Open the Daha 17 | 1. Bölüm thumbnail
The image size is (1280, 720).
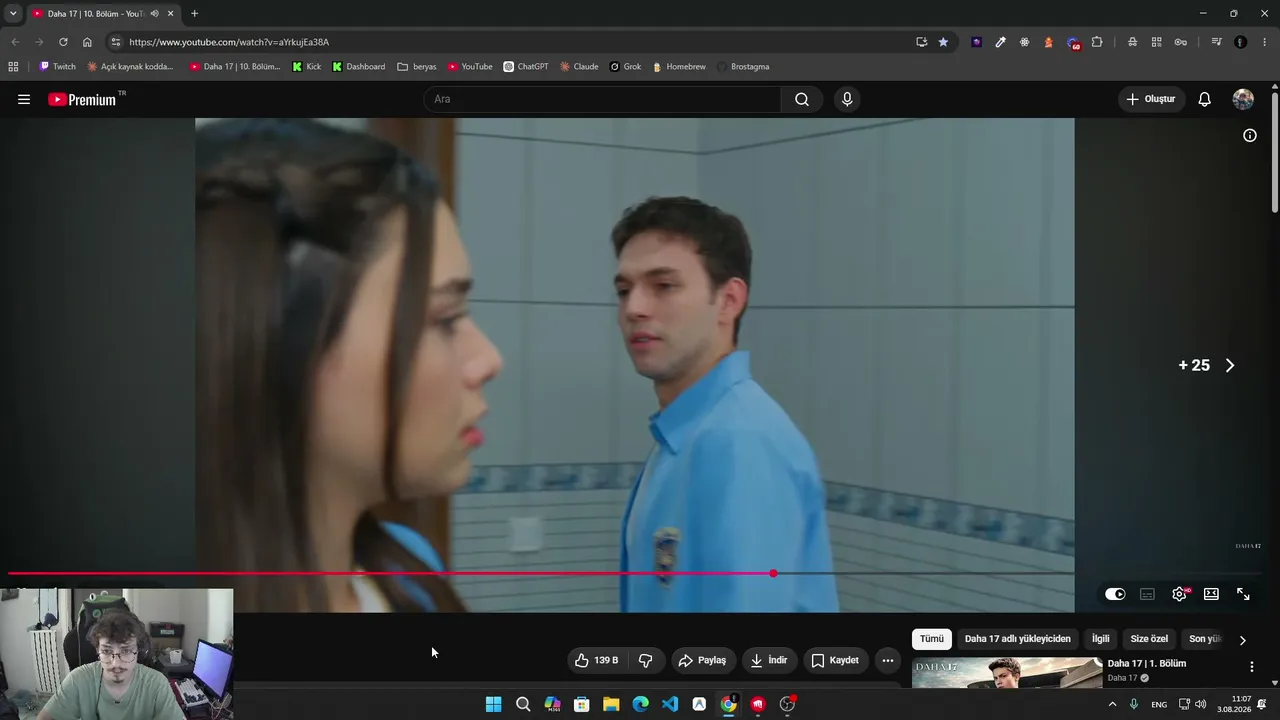pyautogui.click(x=1007, y=673)
